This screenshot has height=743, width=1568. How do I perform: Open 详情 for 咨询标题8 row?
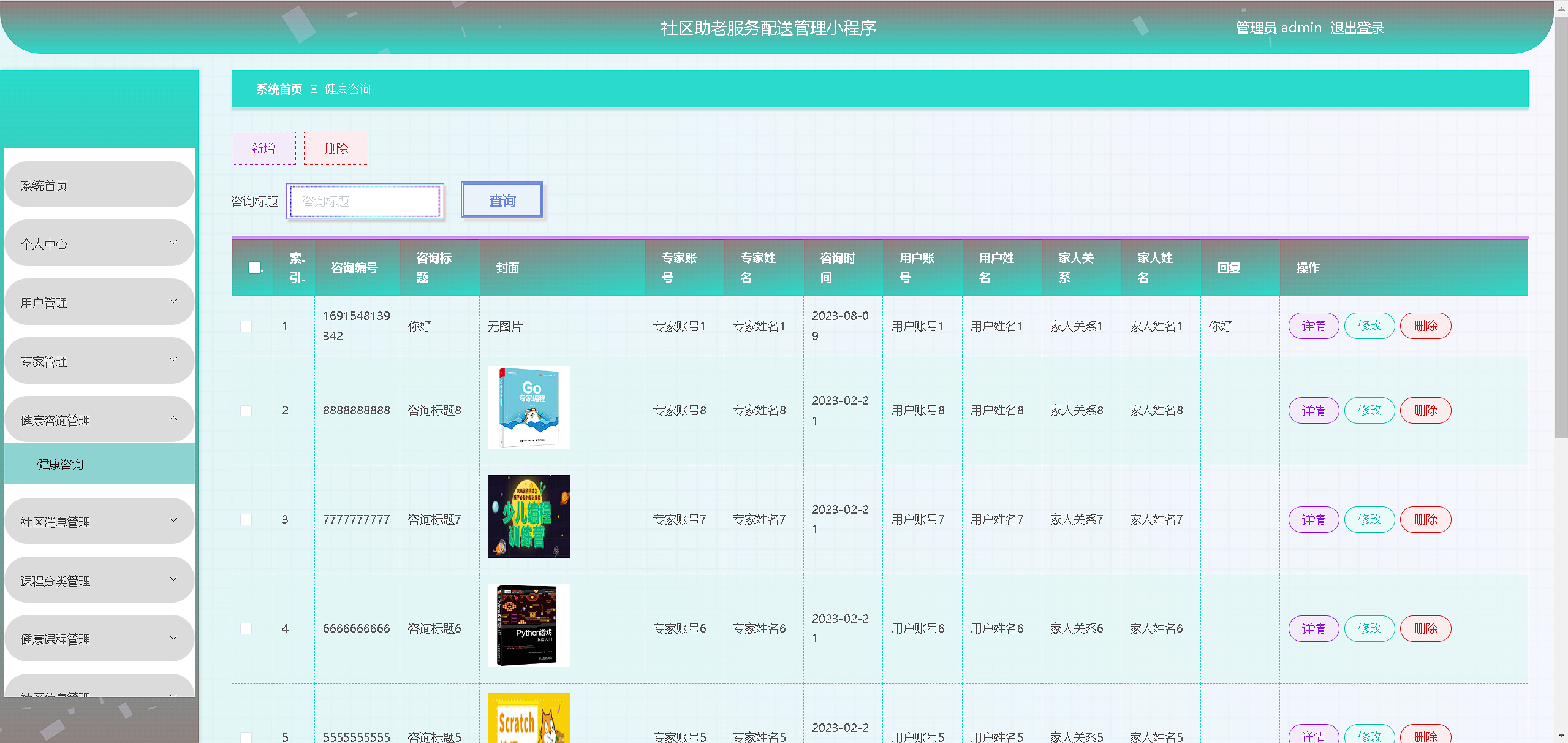1313,410
